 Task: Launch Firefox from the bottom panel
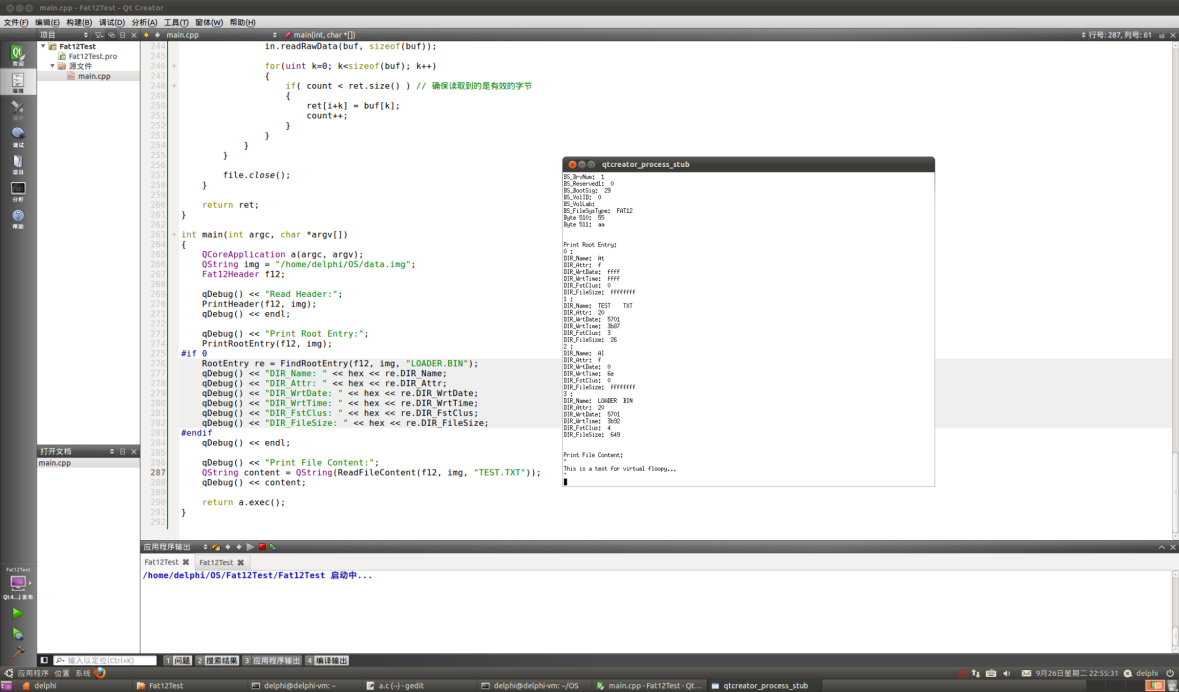(x=100, y=673)
